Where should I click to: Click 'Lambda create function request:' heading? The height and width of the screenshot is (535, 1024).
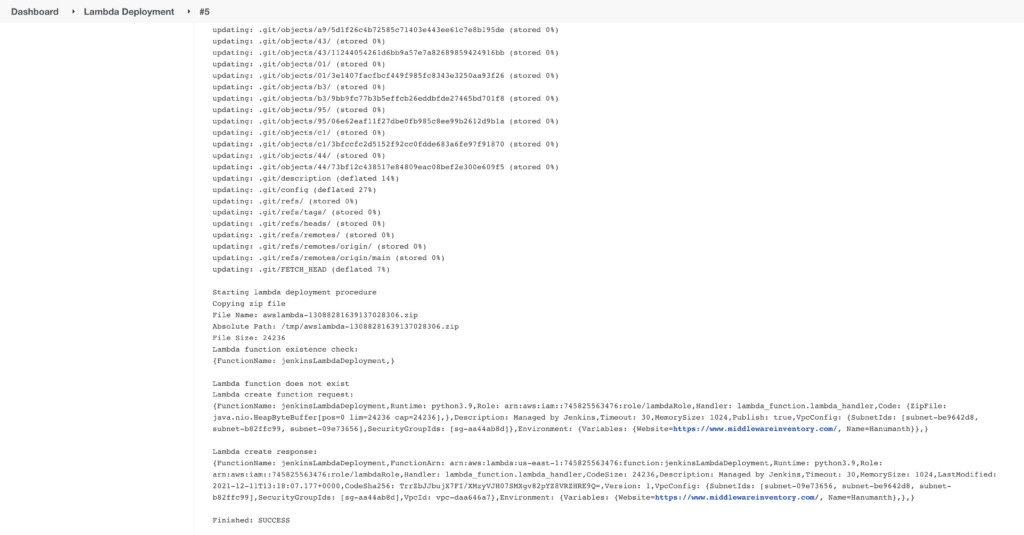(x=279, y=394)
